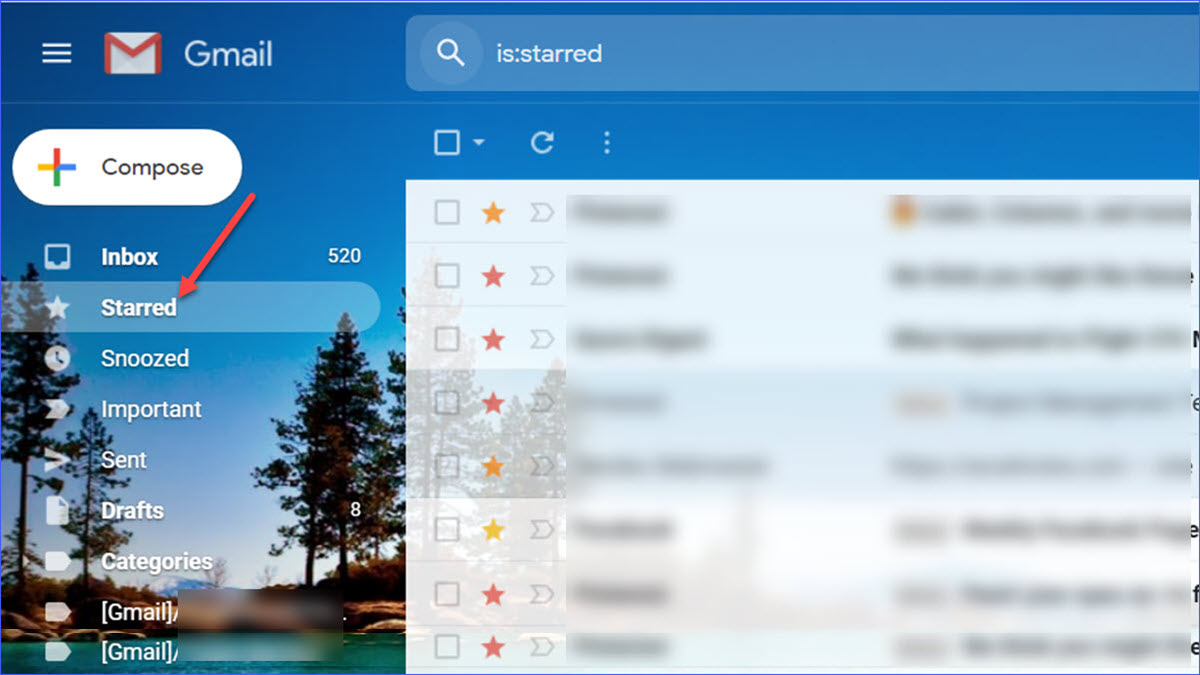Go to the Important label
Viewport: 1200px width, 675px height.
click(x=151, y=408)
